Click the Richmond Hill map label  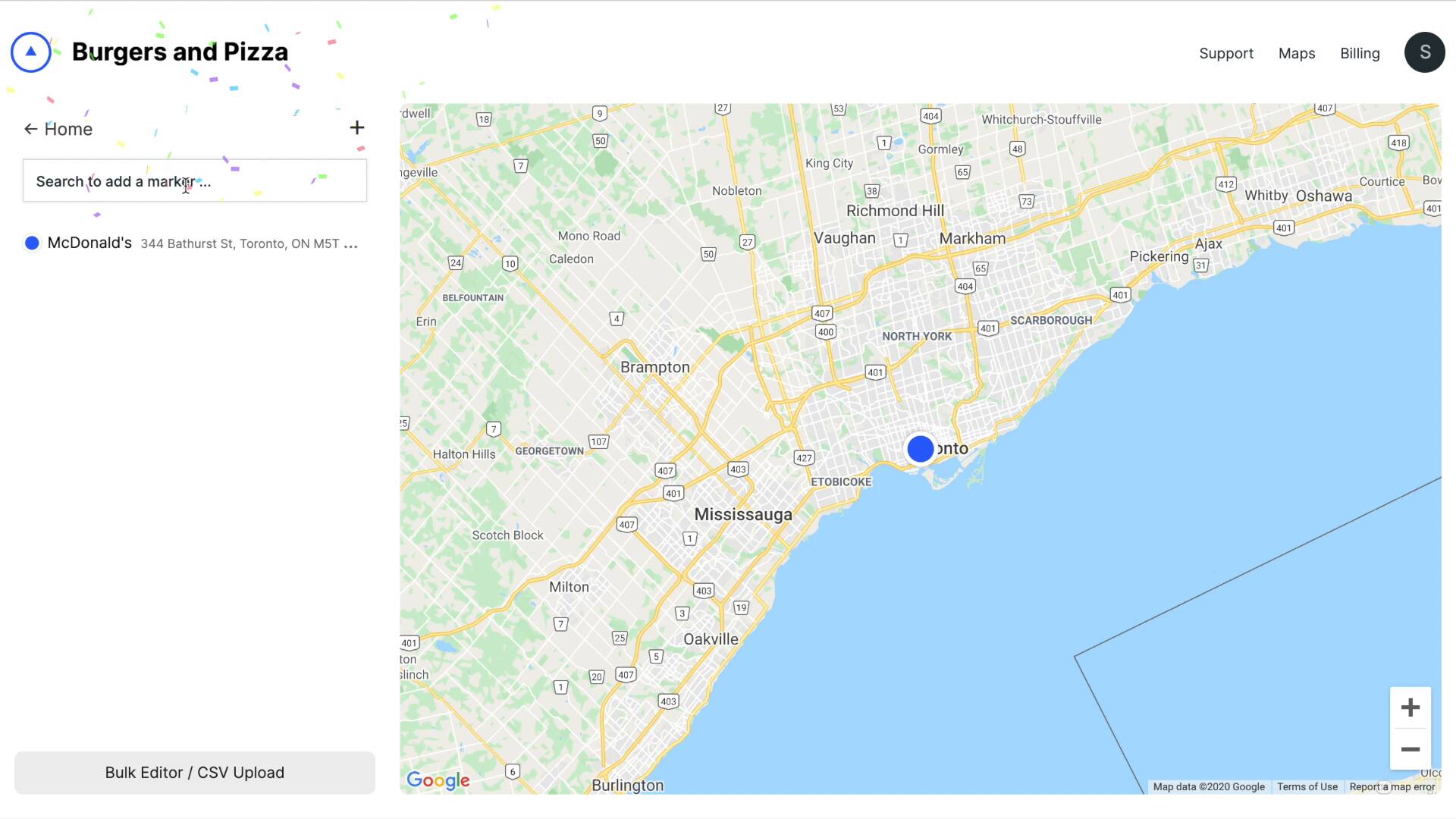point(895,211)
